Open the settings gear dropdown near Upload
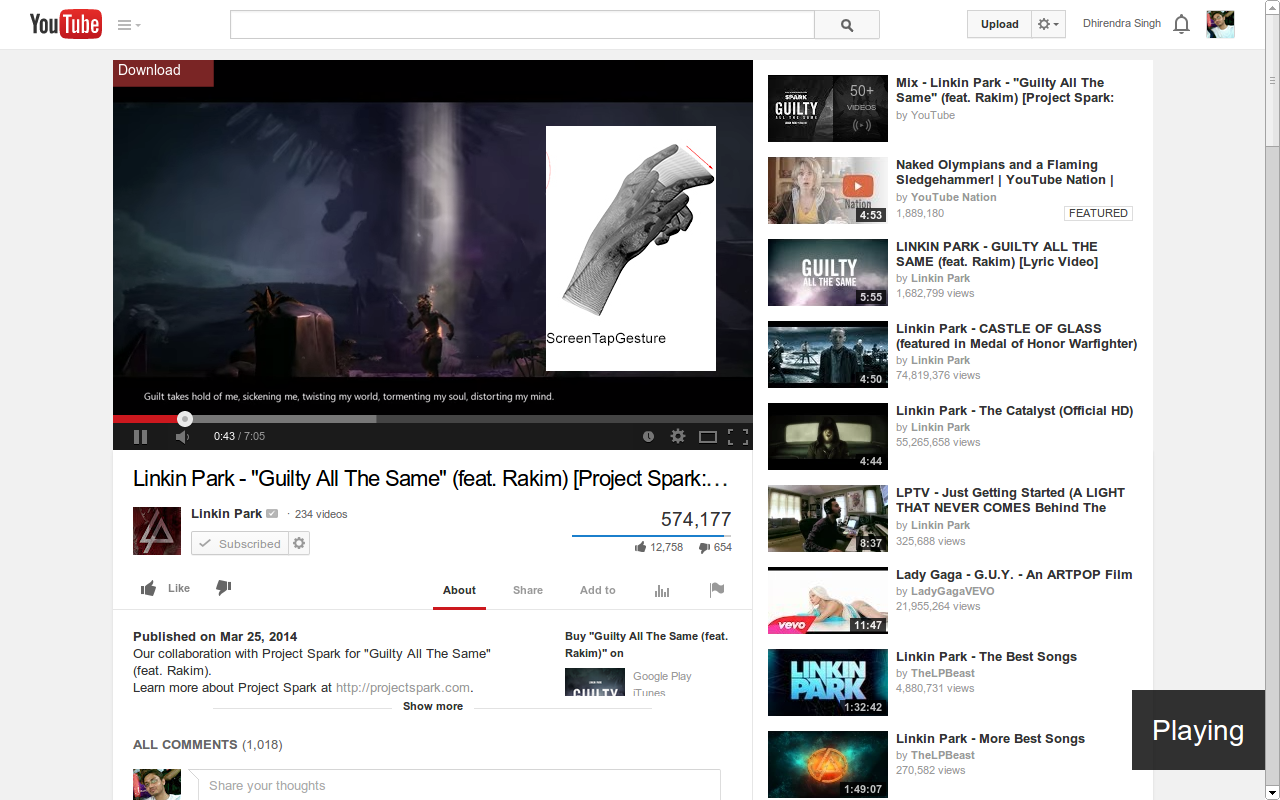Viewport: 1280px width, 800px height. [x=1048, y=24]
